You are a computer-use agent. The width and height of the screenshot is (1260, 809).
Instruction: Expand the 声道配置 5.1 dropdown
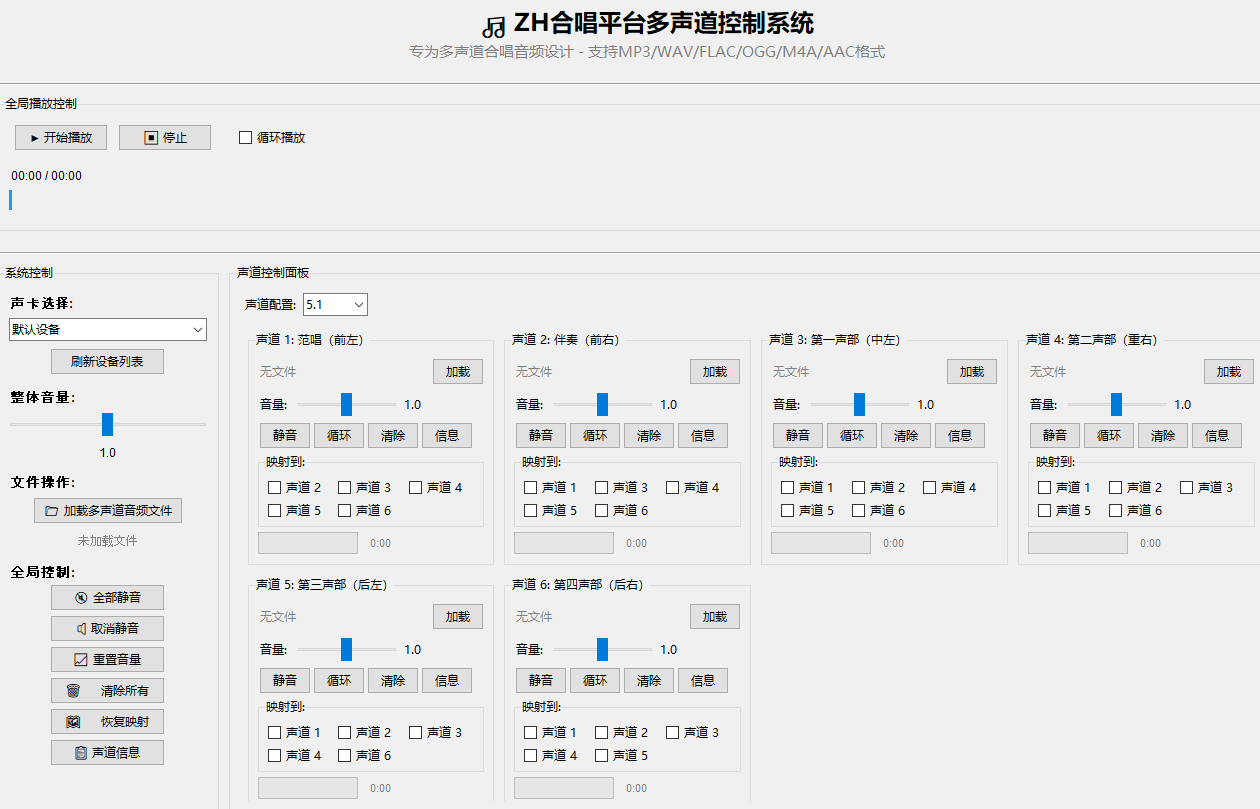(x=335, y=304)
